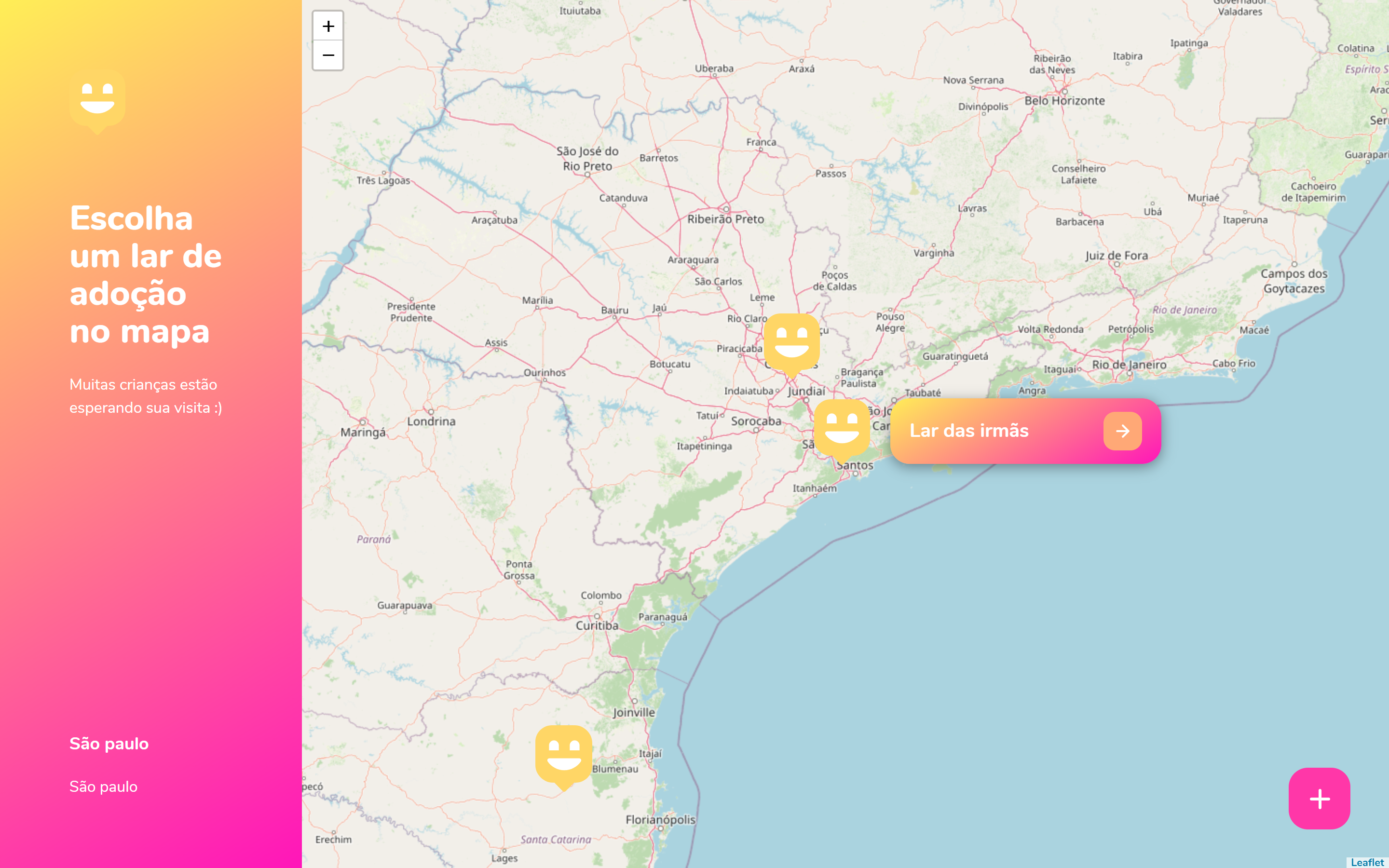
Task: Click the Juiz de Fora map label
Action: tap(1117, 256)
